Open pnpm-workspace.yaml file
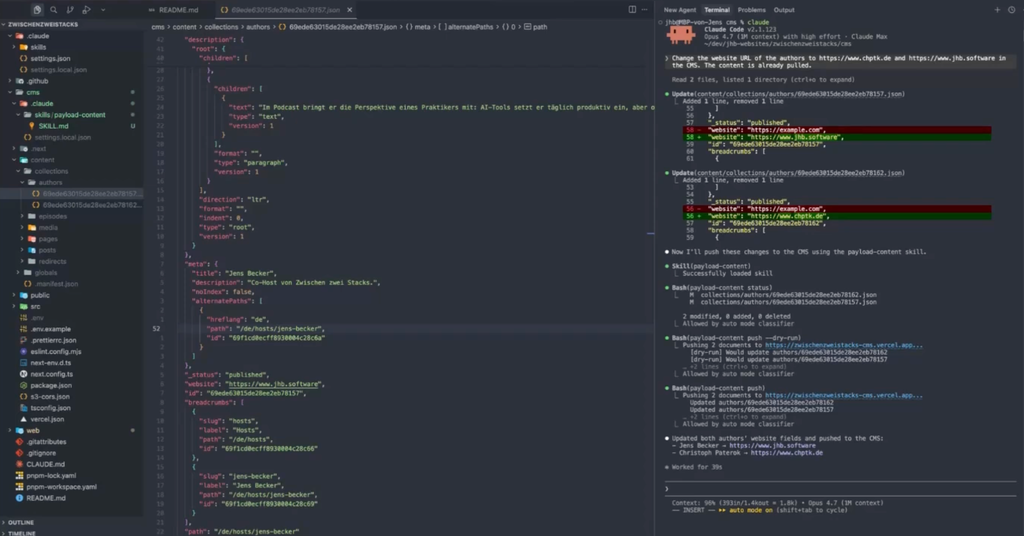 (61, 486)
